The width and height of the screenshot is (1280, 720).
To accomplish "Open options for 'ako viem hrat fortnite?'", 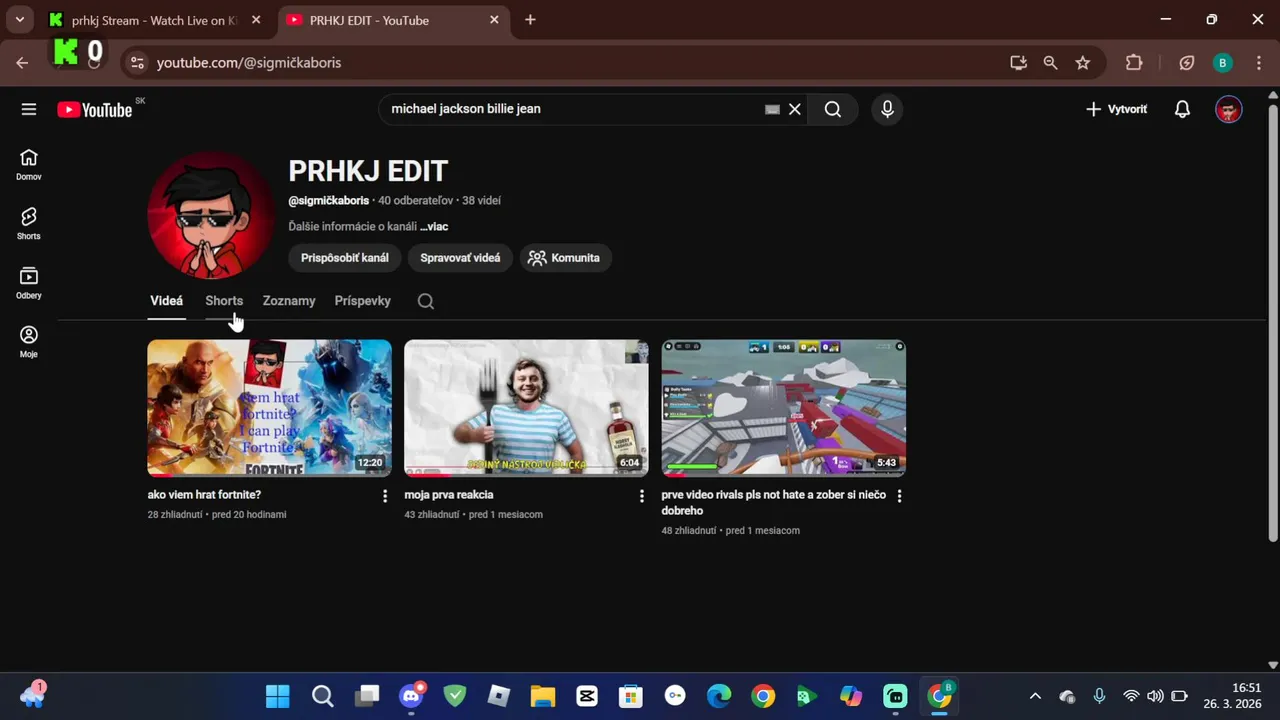I will point(385,496).
